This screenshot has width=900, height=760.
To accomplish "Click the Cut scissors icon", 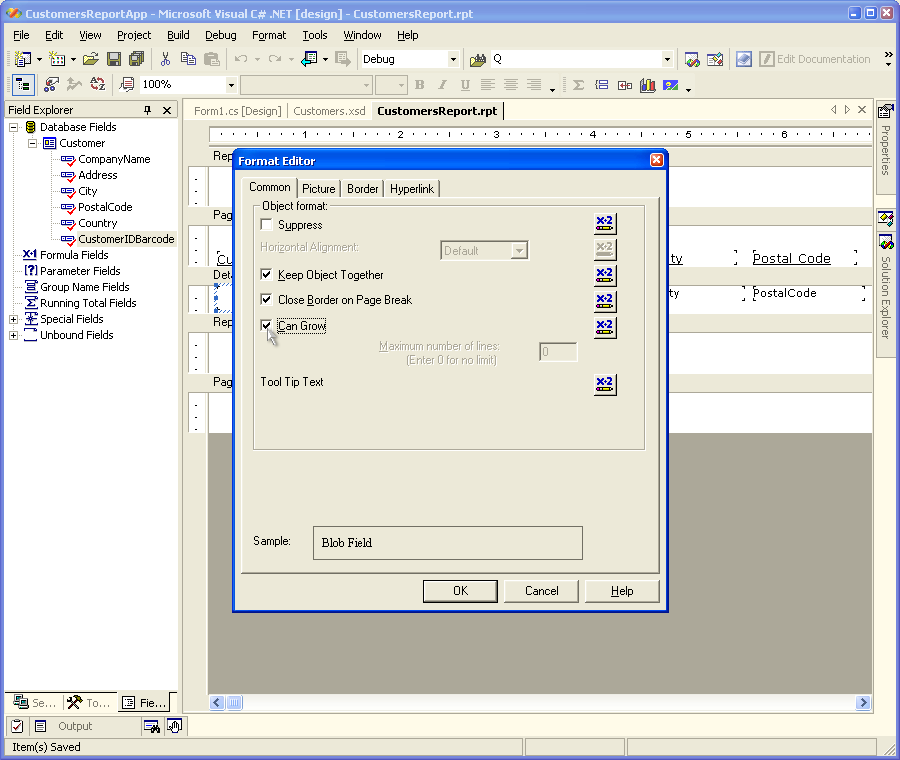I will click(166, 59).
